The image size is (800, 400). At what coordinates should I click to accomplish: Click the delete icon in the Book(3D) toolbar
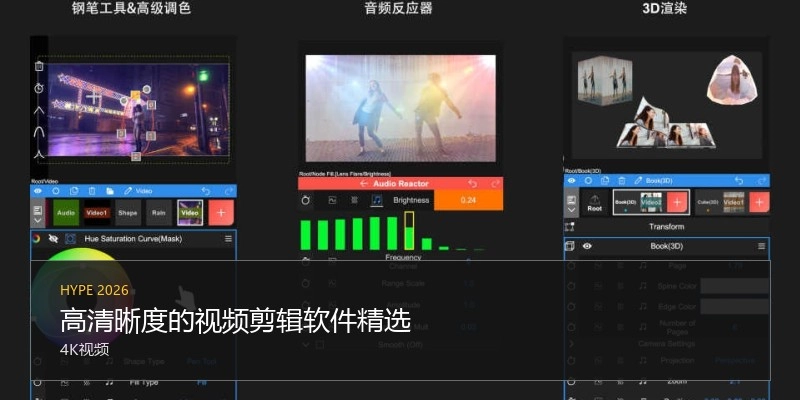tap(622, 181)
